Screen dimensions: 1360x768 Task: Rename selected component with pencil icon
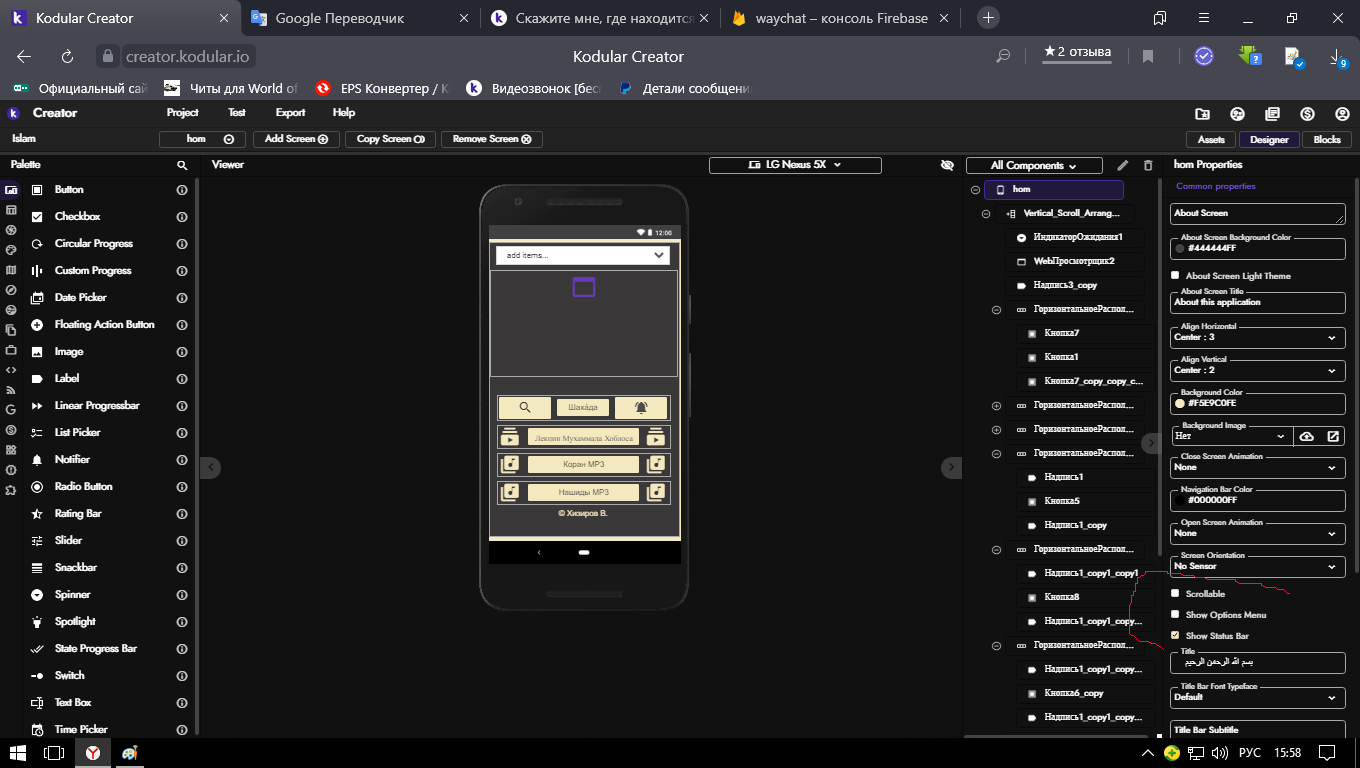[x=1122, y=165]
